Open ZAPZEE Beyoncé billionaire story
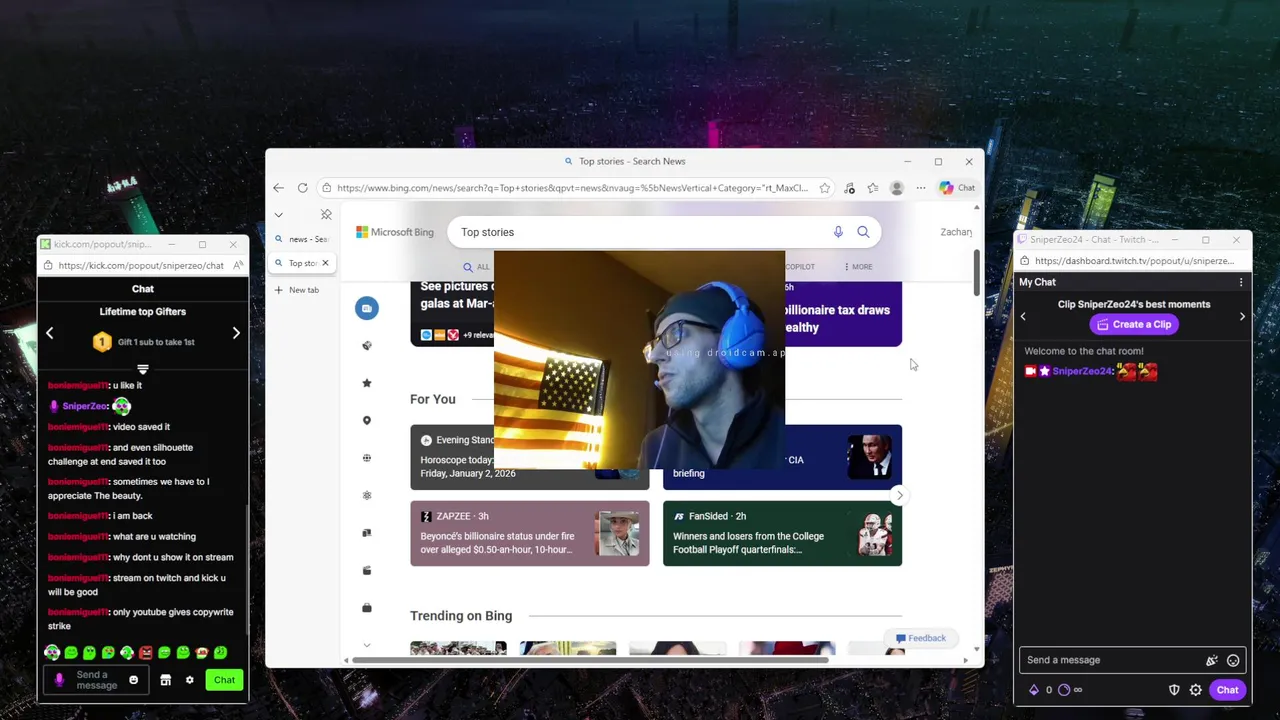This screenshot has width=1280, height=720. point(529,533)
